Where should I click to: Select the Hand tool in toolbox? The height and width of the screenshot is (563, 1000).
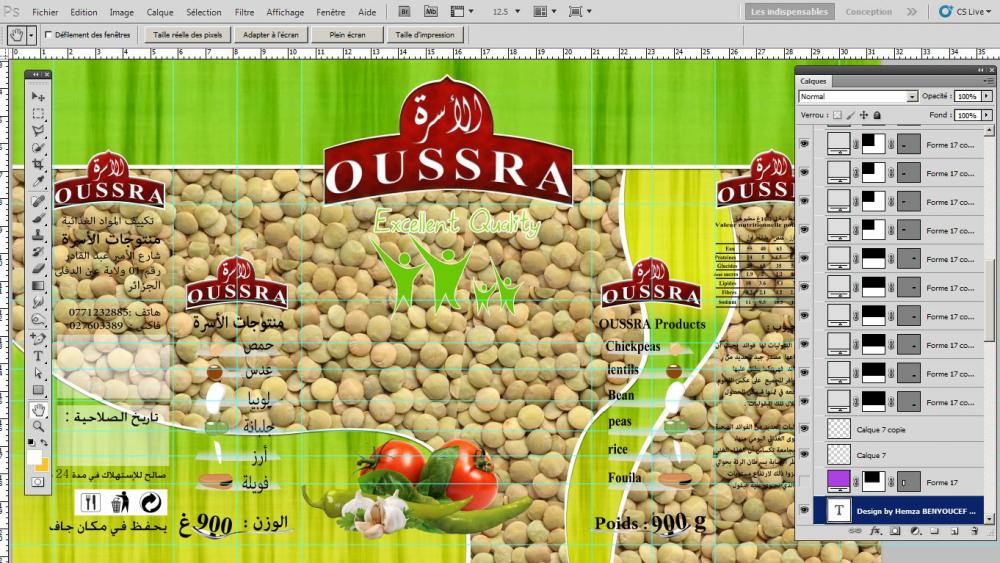38,409
